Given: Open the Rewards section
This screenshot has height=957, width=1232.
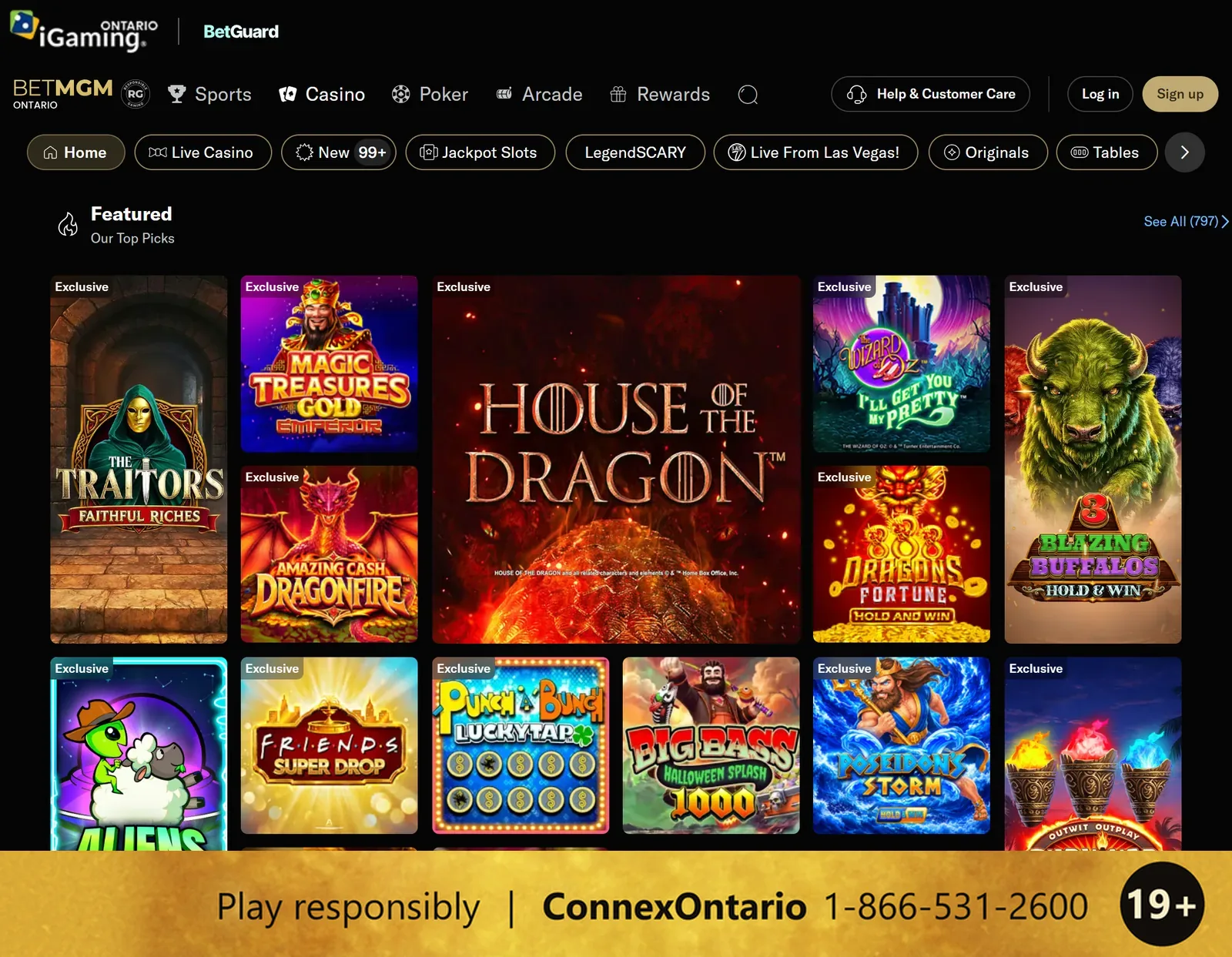Looking at the screenshot, I should click(x=660, y=94).
